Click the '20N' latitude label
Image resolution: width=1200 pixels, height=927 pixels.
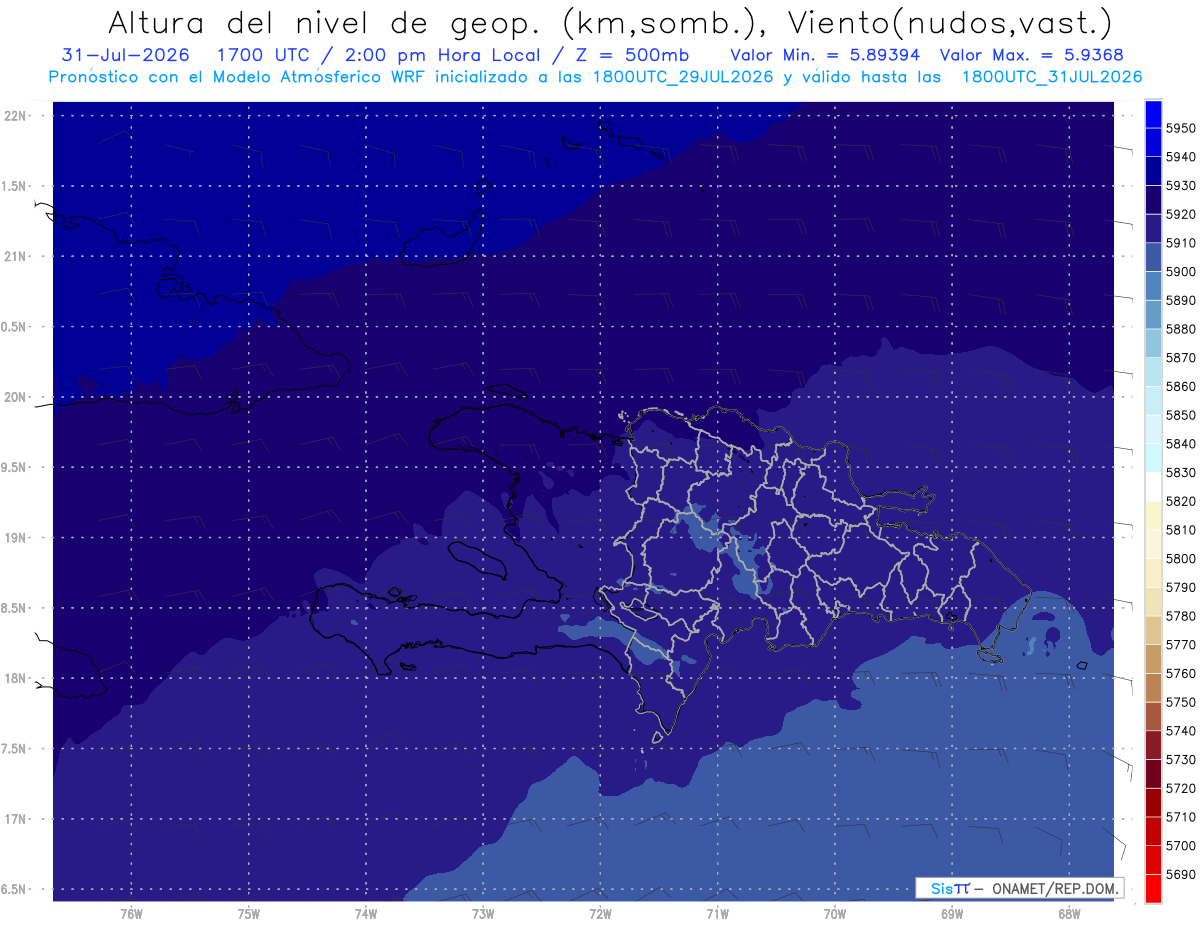pos(17,397)
